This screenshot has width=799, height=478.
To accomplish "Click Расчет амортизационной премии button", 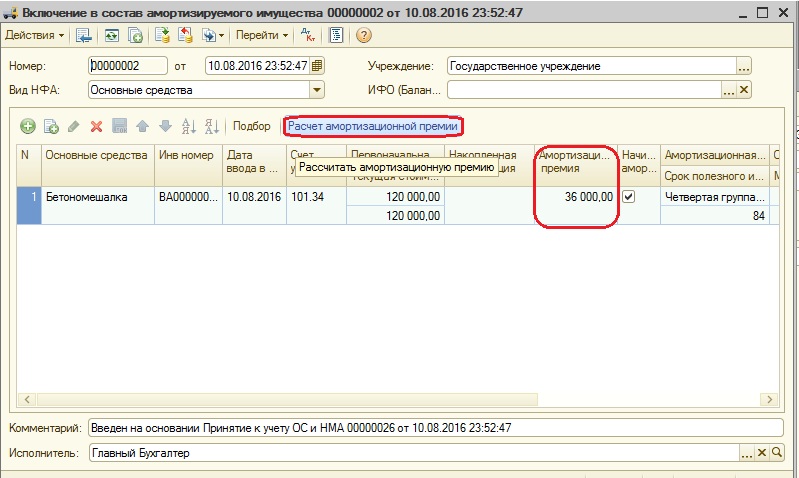I will (x=372, y=126).
